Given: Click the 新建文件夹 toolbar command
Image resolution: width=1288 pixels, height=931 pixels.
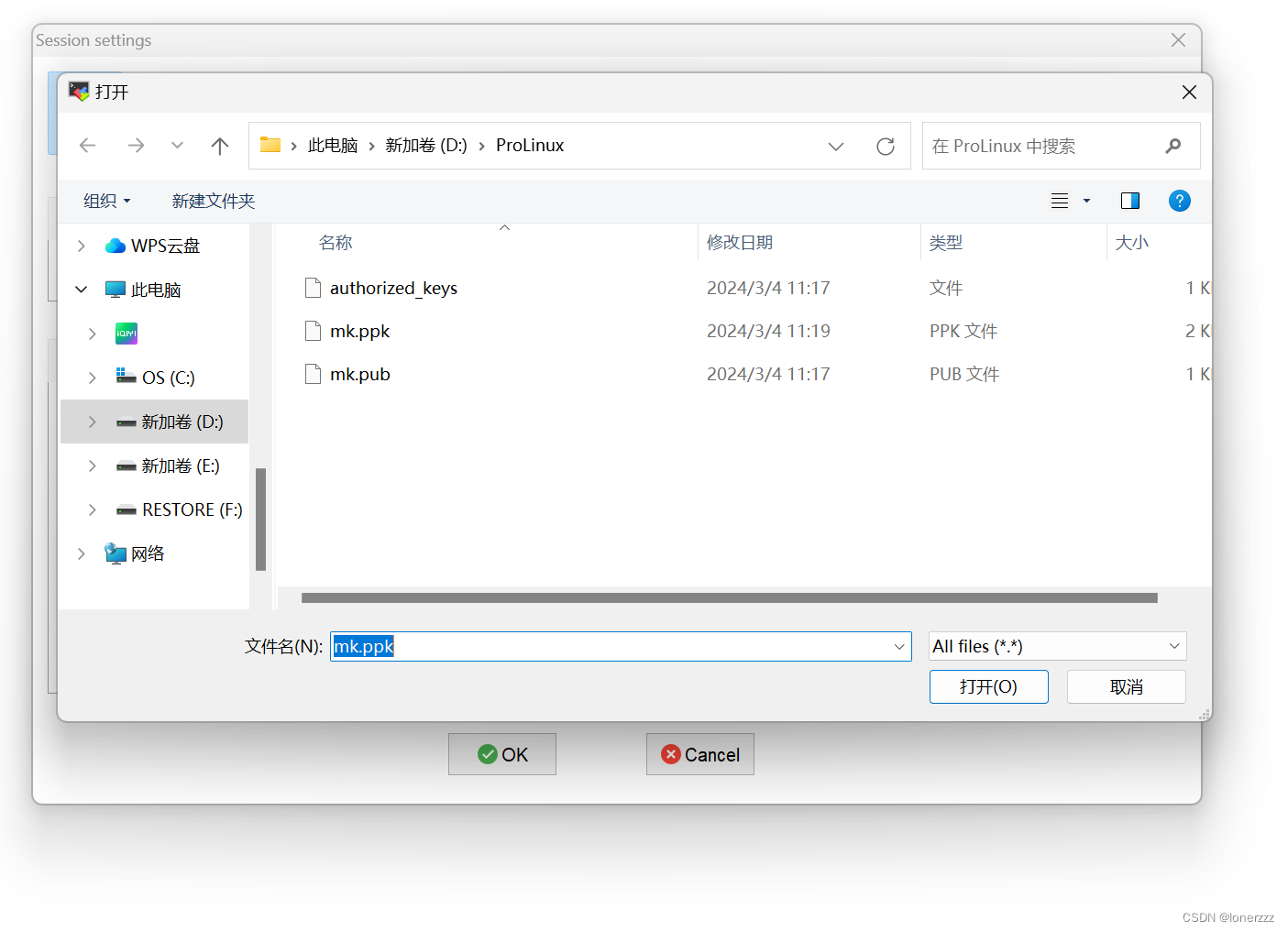Looking at the screenshot, I should pyautogui.click(x=213, y=201).
